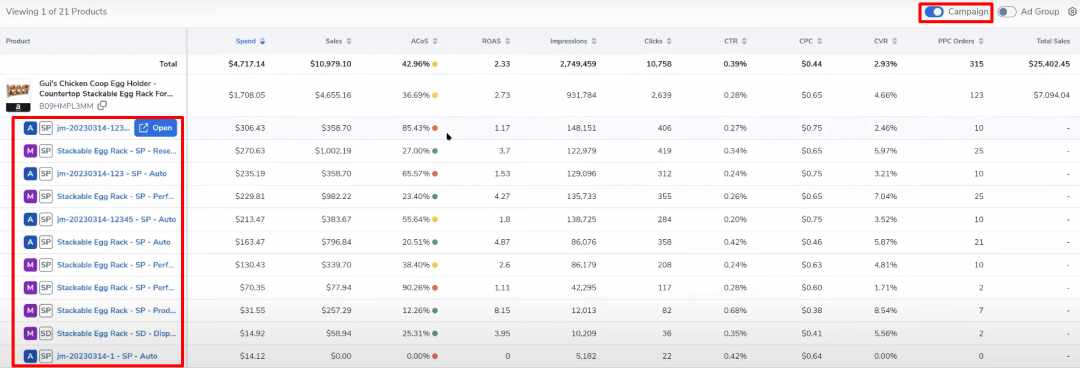Sort by Spend using its sort arrows

coord(262,41)
